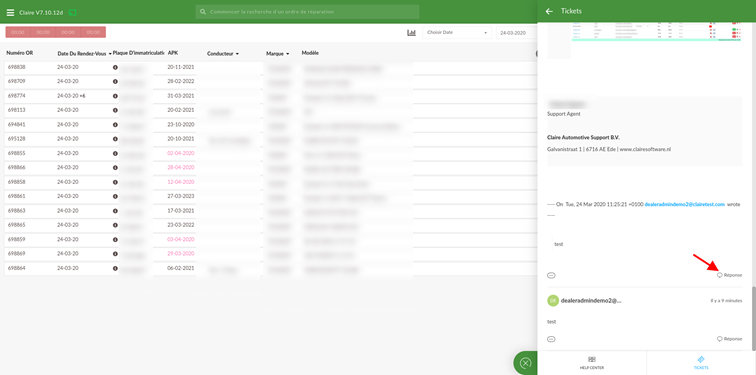Image resolution: width=756 pixels, height=375 pixels.
Task: Switch to the Help Center tab
Action: tap(592, 363)
